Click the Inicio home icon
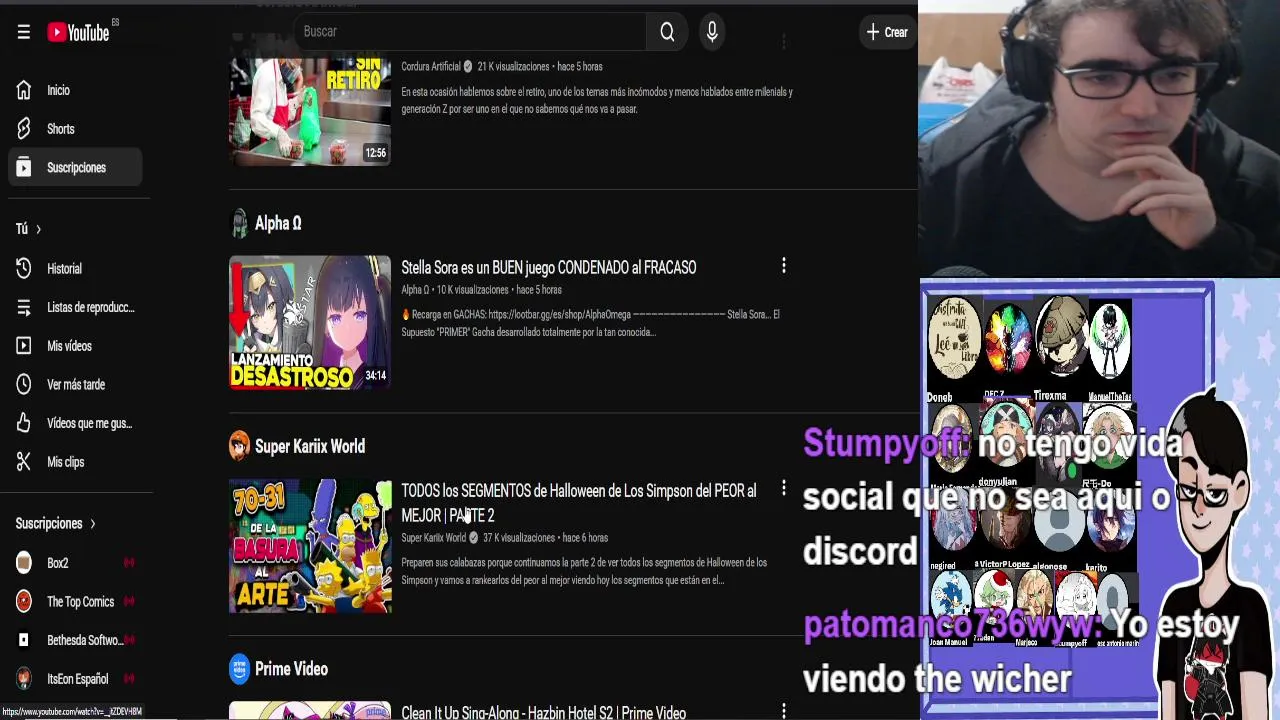 [x=24, y=90]
